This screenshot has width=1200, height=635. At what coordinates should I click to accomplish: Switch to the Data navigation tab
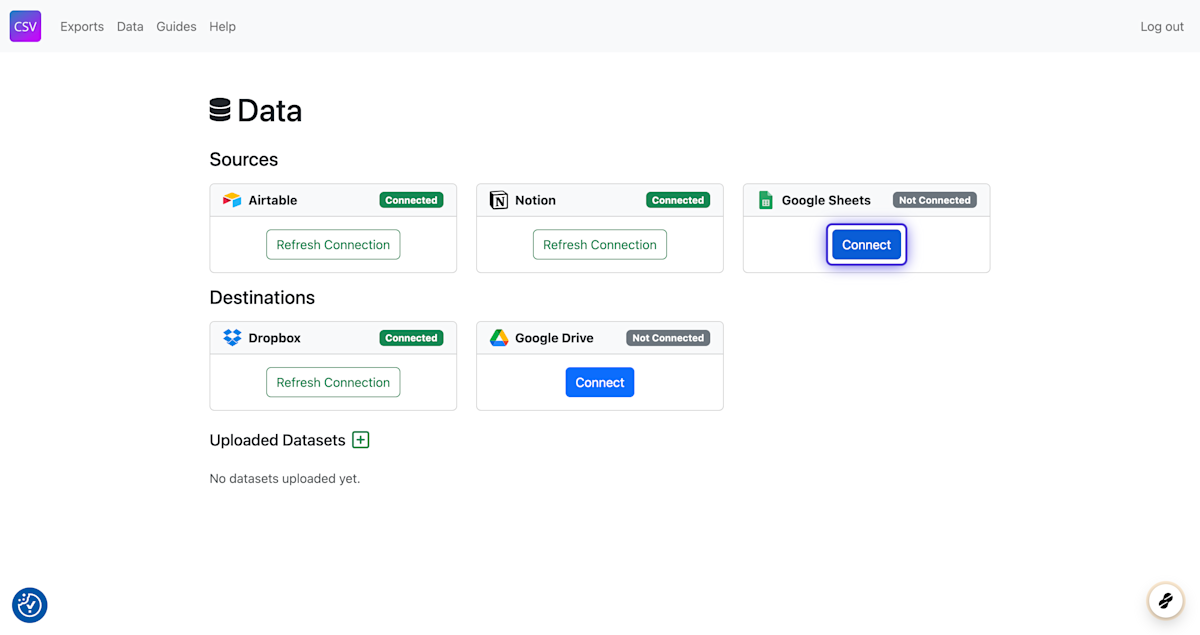(129, 26)
